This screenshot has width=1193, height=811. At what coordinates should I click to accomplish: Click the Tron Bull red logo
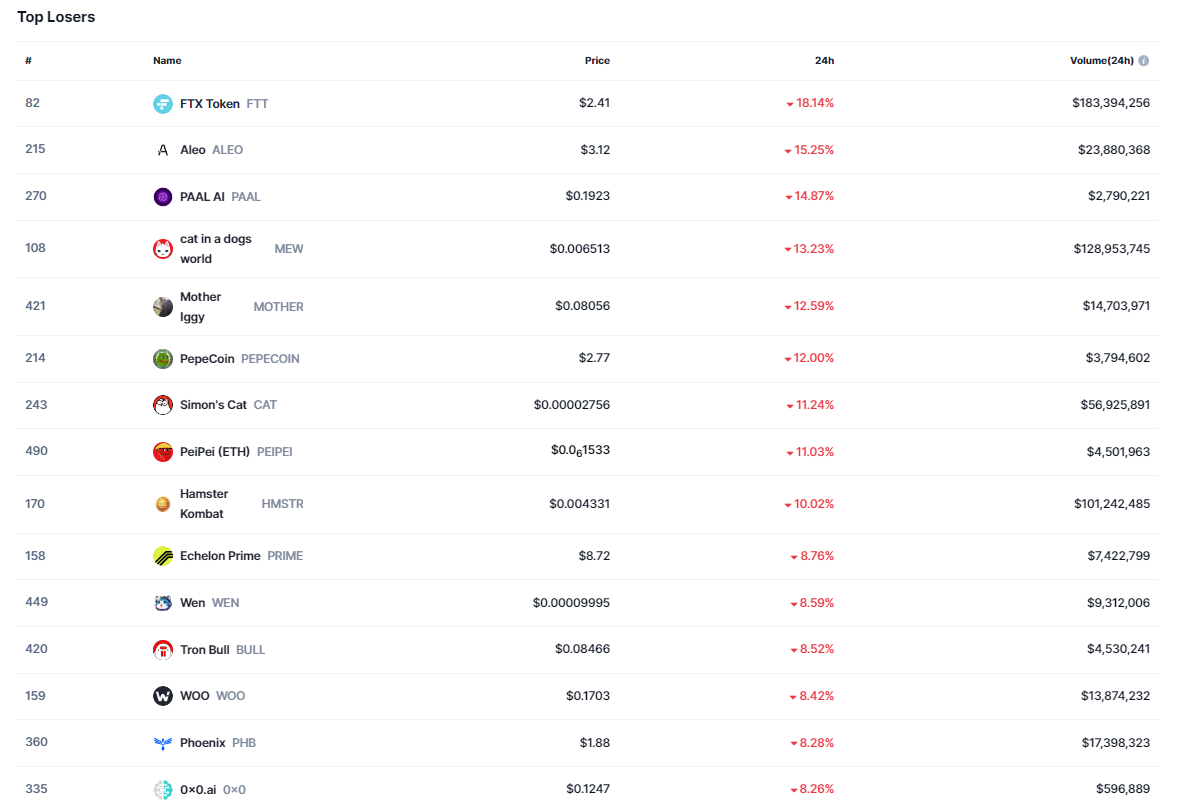click(162, 650)
